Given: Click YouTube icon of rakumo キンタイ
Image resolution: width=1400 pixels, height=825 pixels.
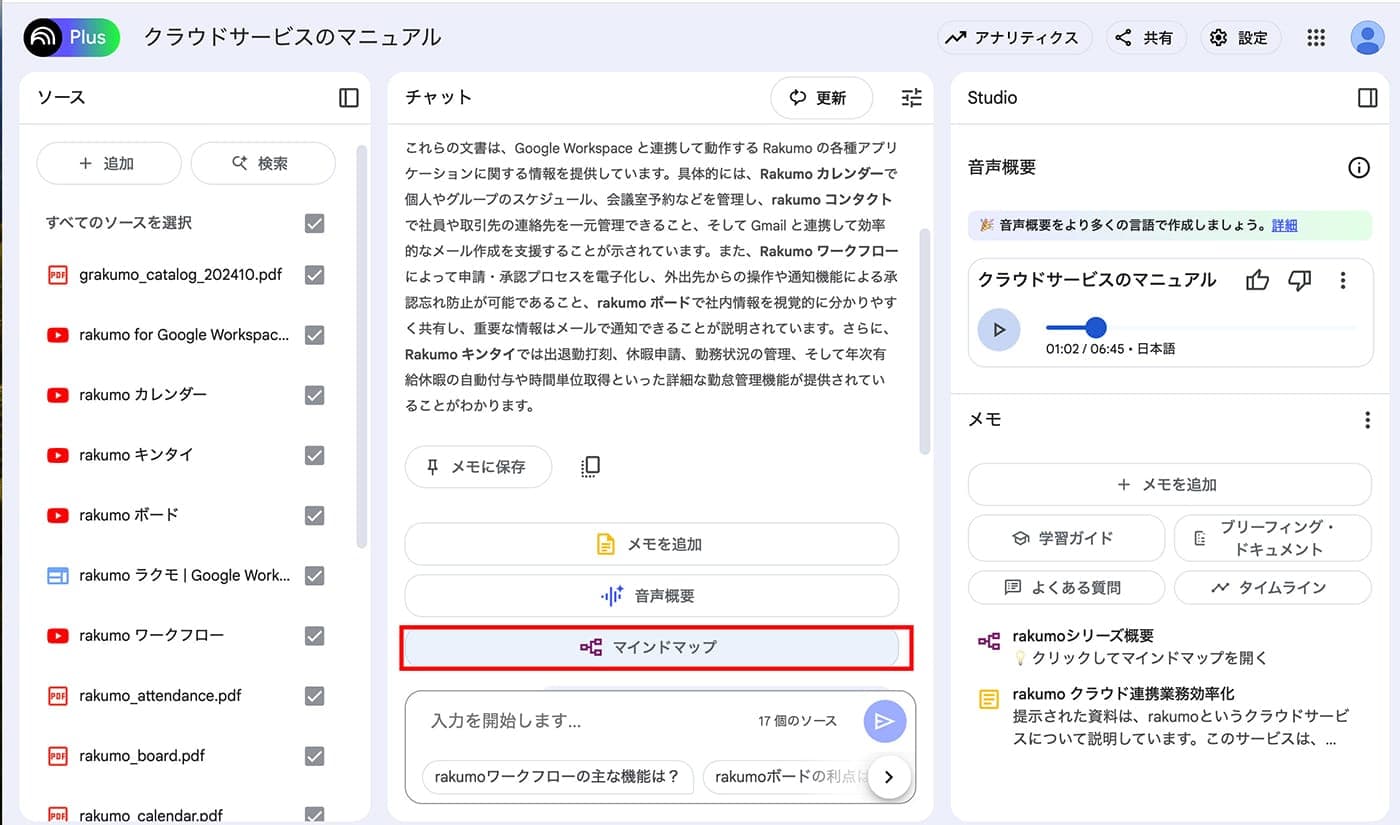Looking at the screenshot, I should pos(58,455).
